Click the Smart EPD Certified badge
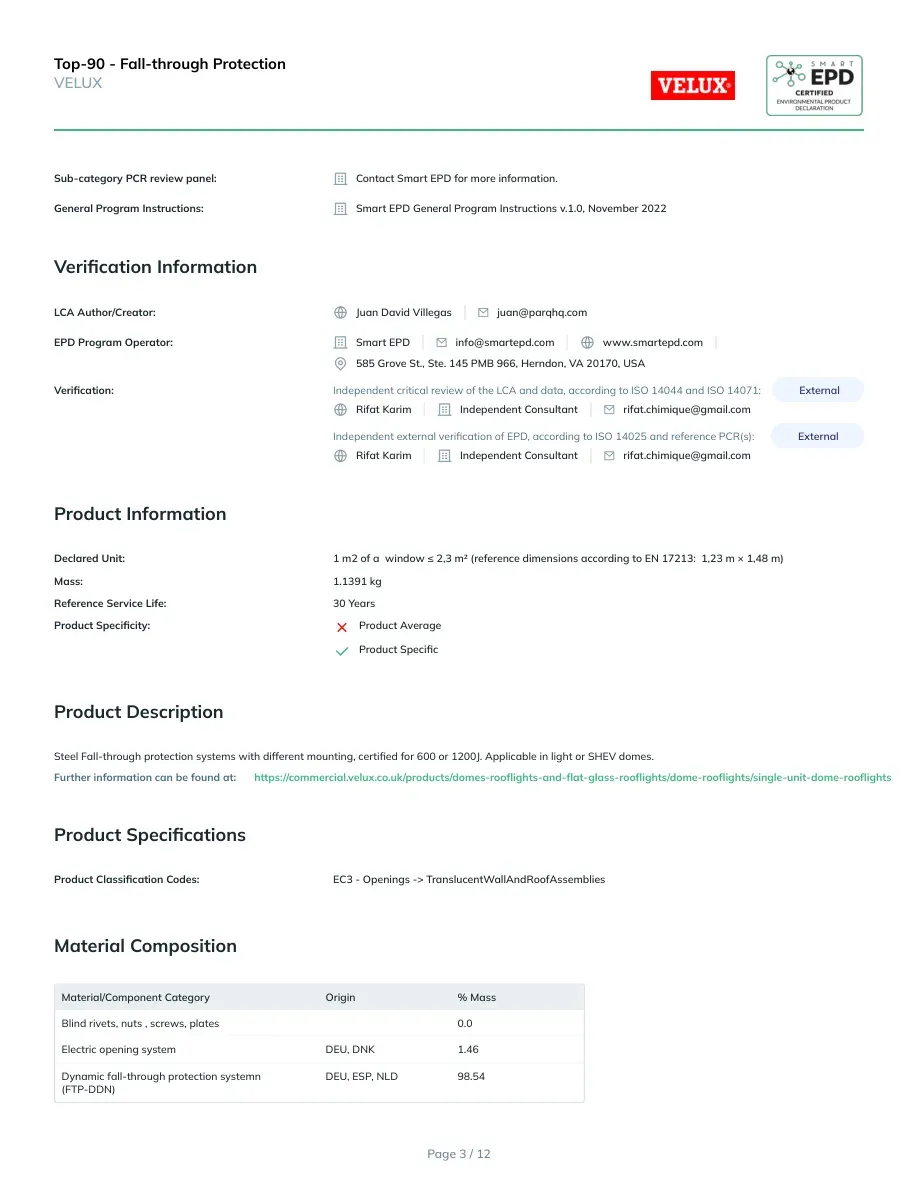 (814, 86)
